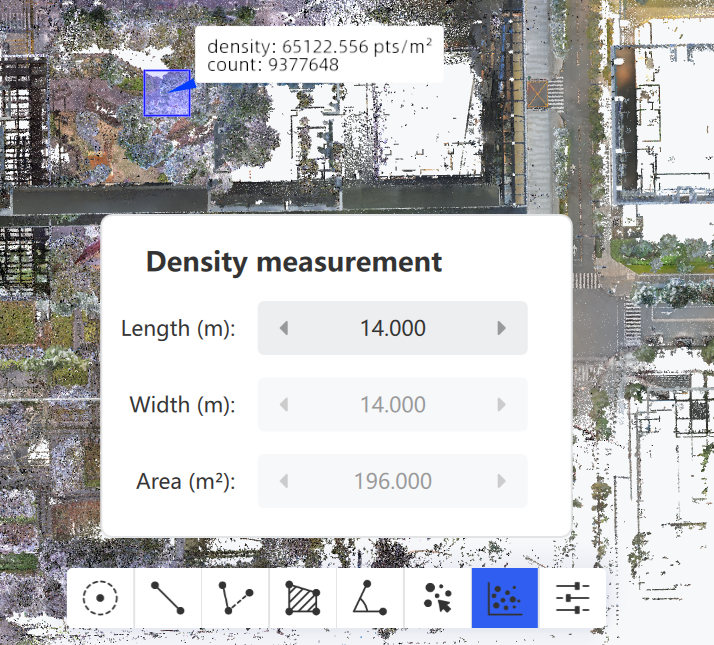Click the Area (m²) label
The width and height of the screenshot is (714, 645).
tap(186, 481)
